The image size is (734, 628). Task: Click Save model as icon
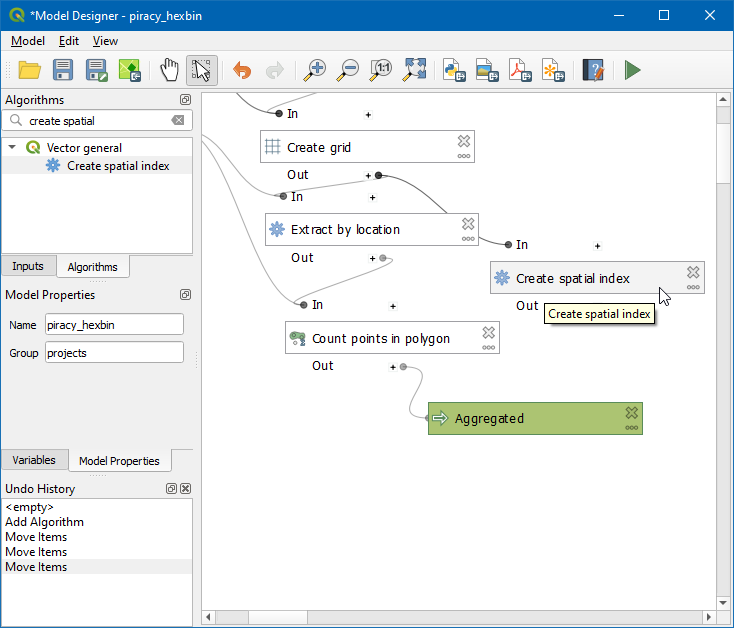pyautogui.click(x=96, y=70)
